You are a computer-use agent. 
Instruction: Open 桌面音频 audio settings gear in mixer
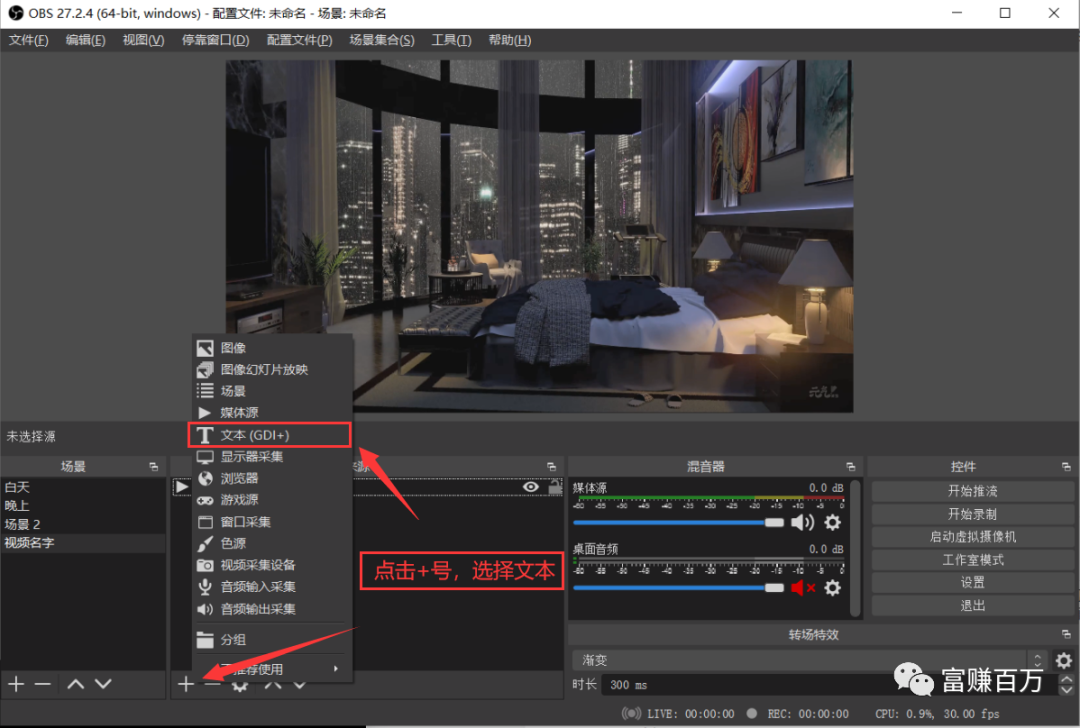pyautogui.click(x=832, y=588)
